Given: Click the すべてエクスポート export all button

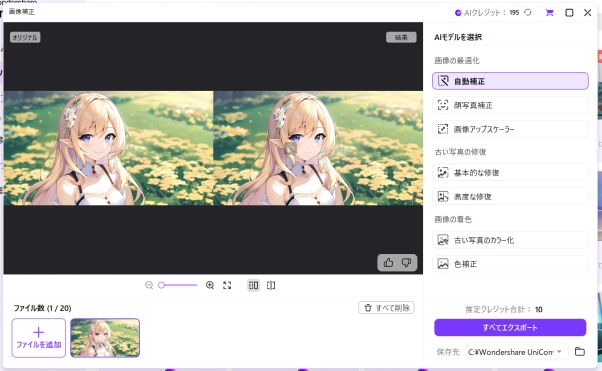Looking at the screenshot, I should tap(510, 328).
